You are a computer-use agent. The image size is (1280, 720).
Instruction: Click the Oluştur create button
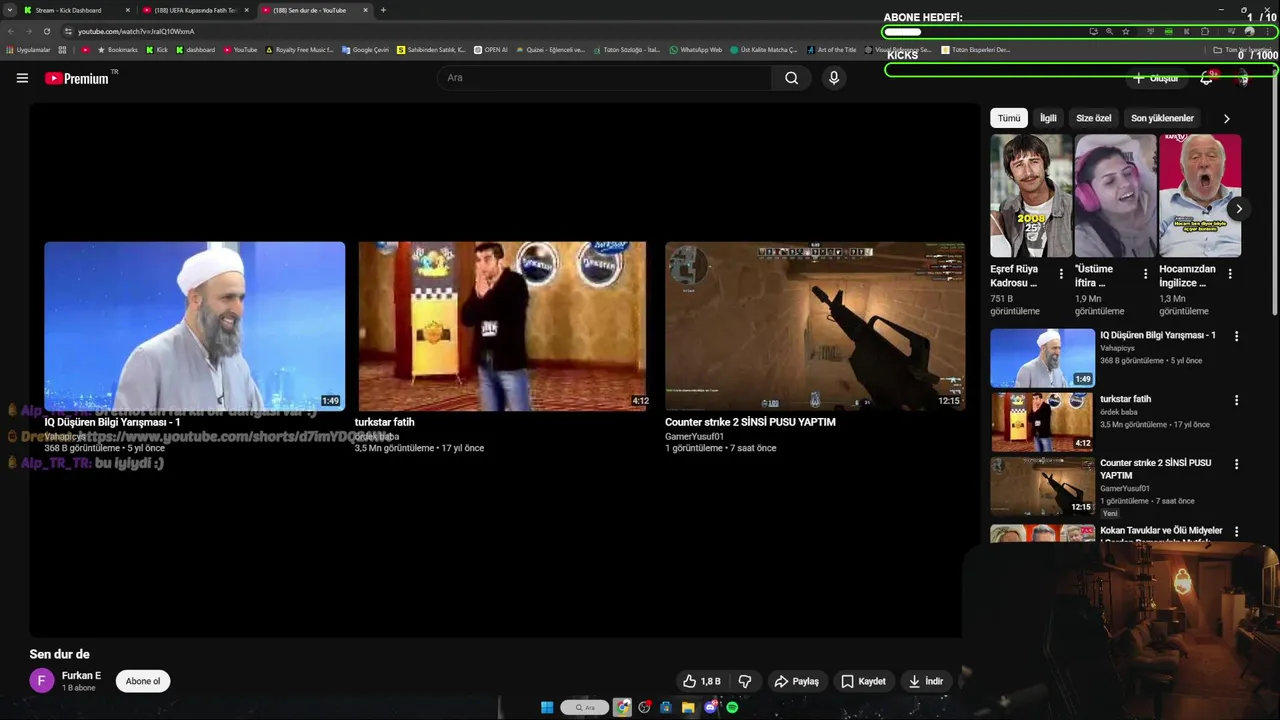point(1155,78)
